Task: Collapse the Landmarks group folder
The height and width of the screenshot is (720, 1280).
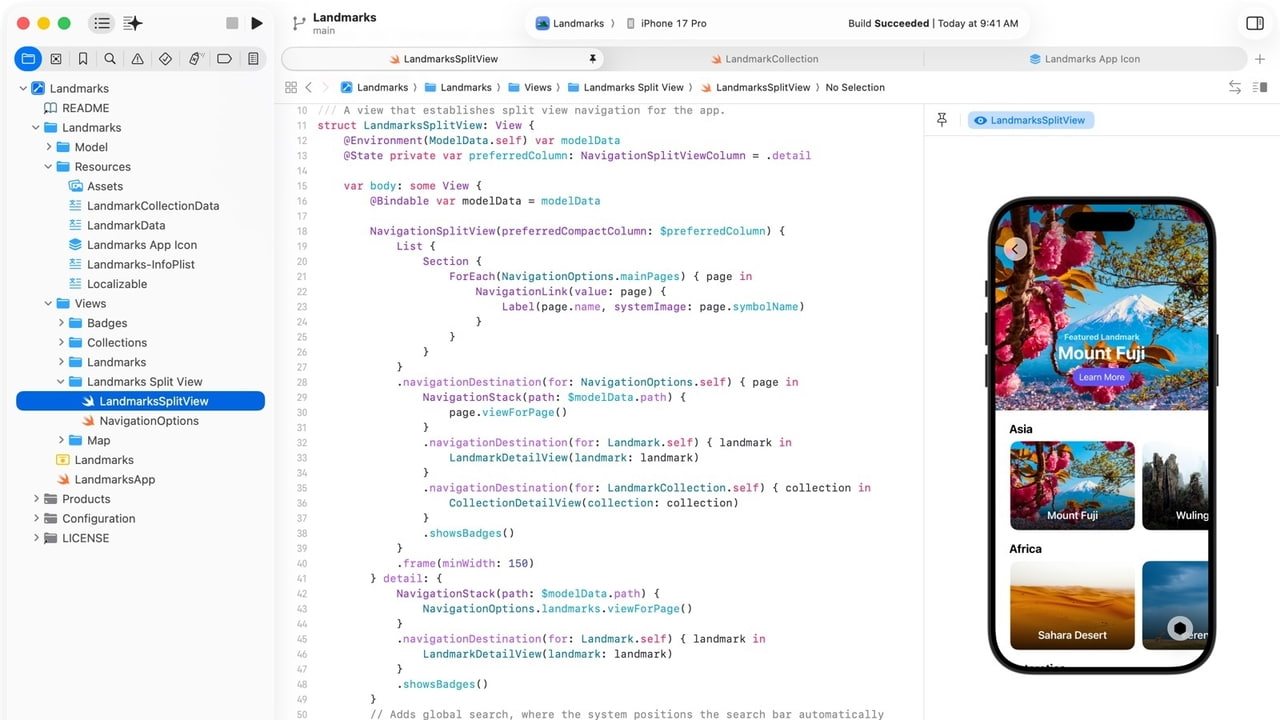Action: click(36, 127)
